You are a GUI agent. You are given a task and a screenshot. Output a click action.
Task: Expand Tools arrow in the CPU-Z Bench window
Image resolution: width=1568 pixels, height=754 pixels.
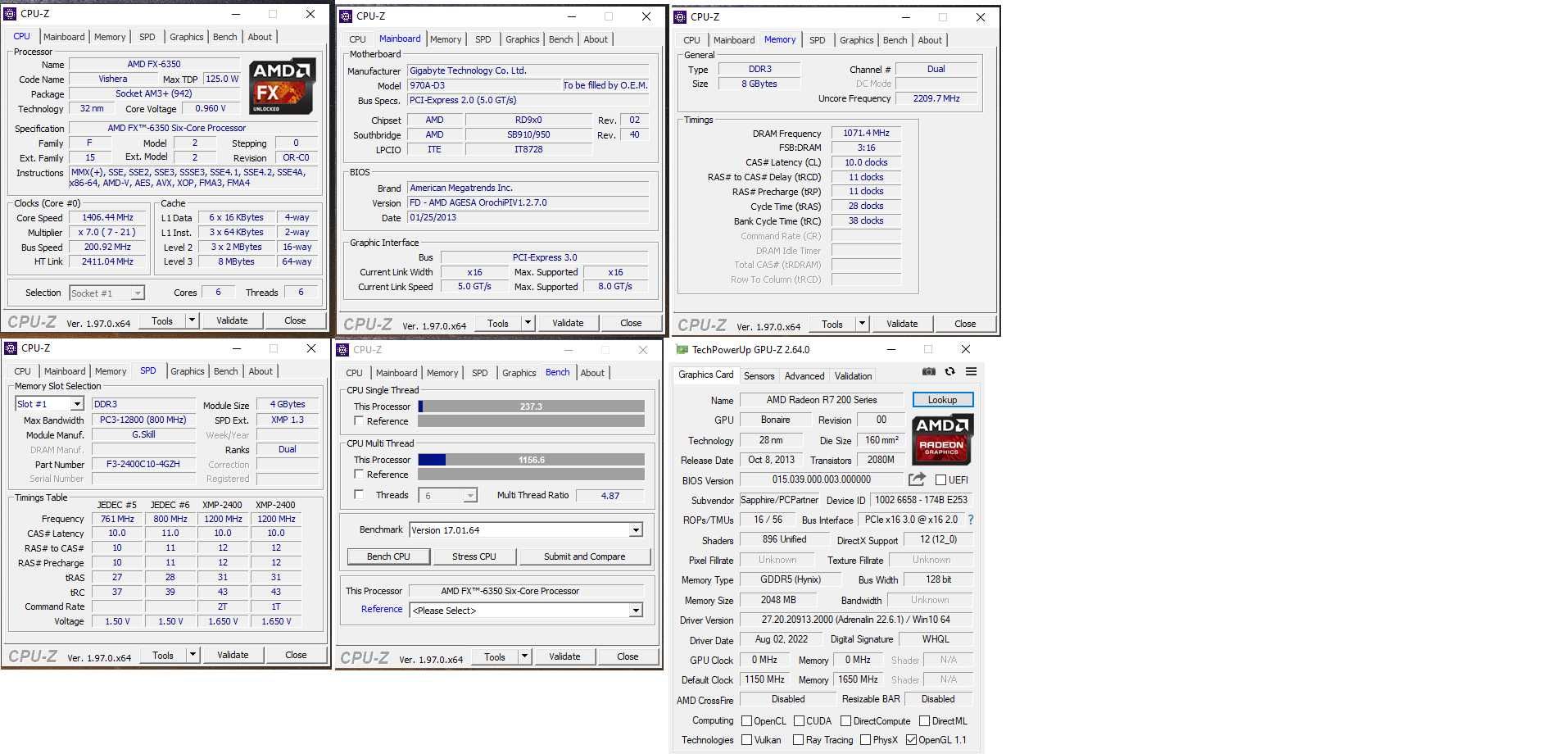(524, 656)
